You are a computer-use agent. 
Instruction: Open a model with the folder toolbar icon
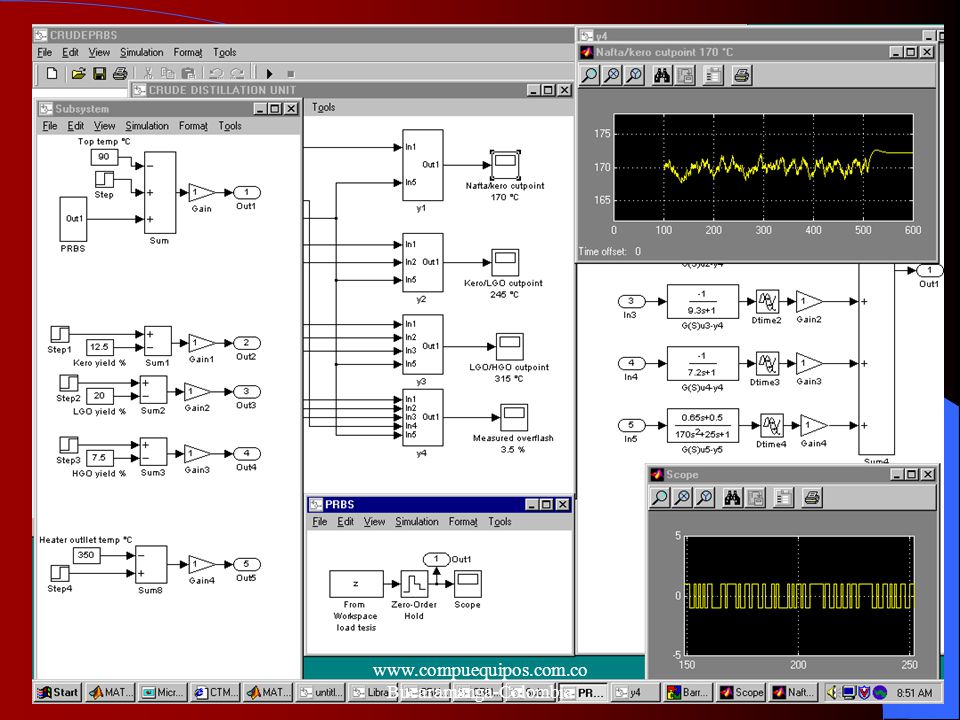78,73
